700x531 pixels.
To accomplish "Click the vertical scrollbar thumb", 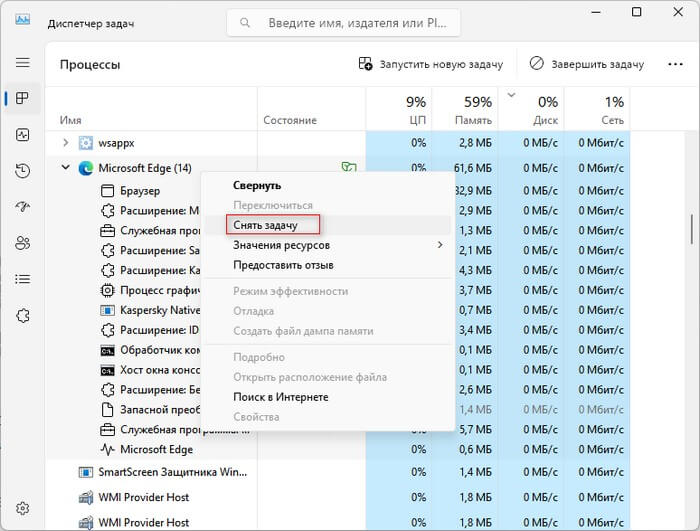I will click(692, 229).
